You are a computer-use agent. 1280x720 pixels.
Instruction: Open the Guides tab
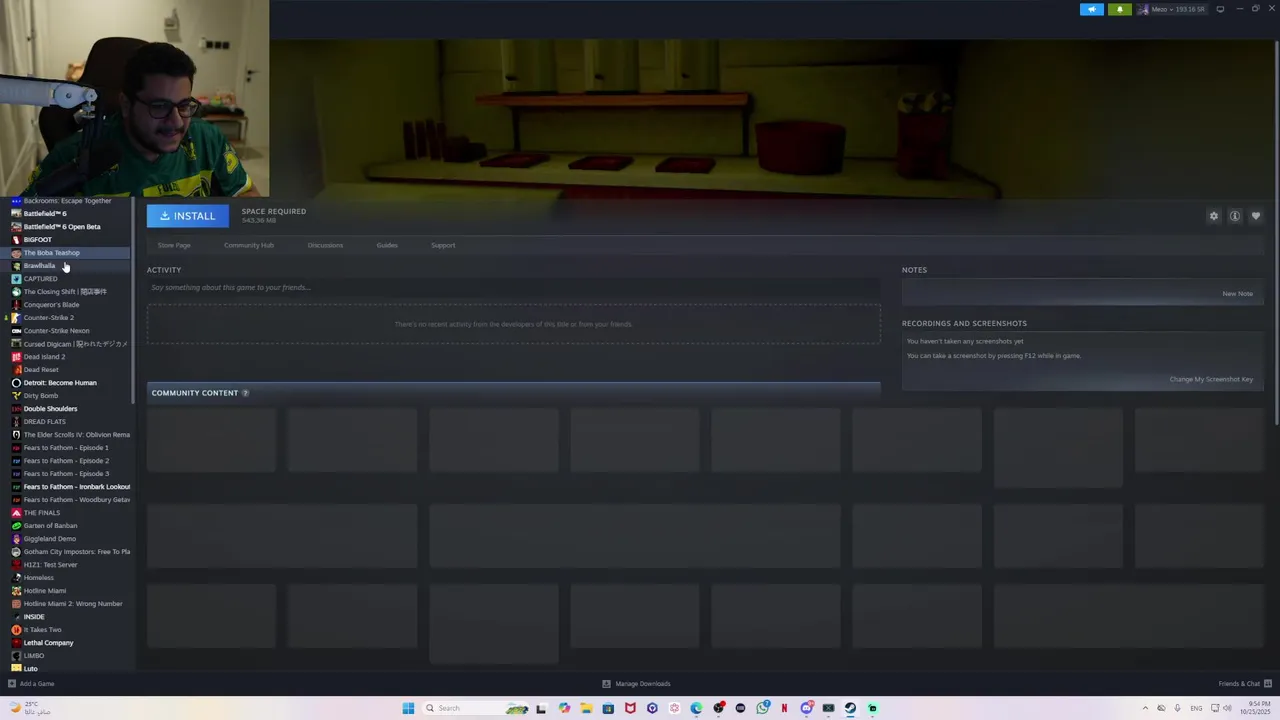[x=387, y=245]
